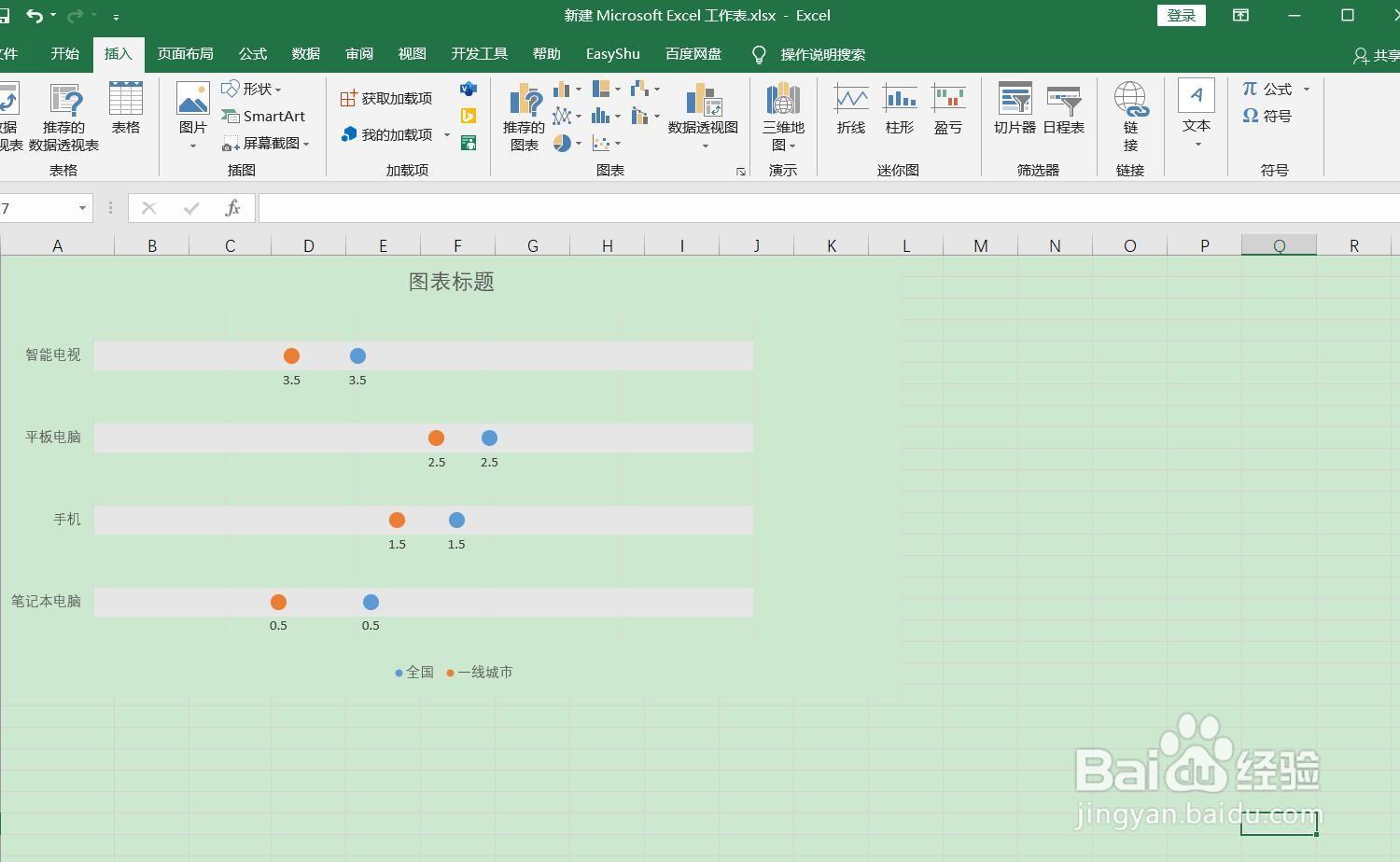The height and width of the screenshot is (862, 1400).
Task: Click the 登录 sign-in button
Action: coord(1181,16)
